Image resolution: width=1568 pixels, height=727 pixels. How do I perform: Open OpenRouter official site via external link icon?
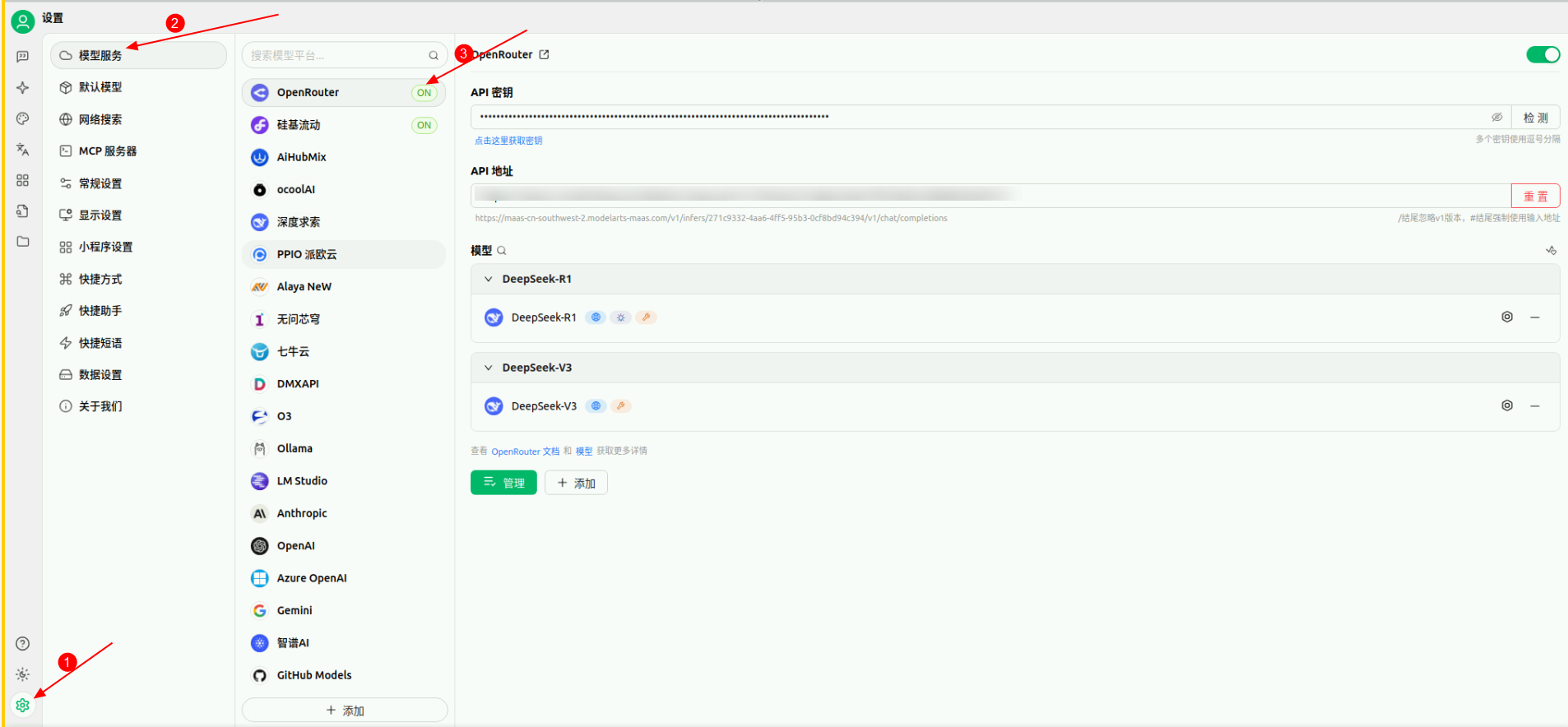click(x=544, y=54)
